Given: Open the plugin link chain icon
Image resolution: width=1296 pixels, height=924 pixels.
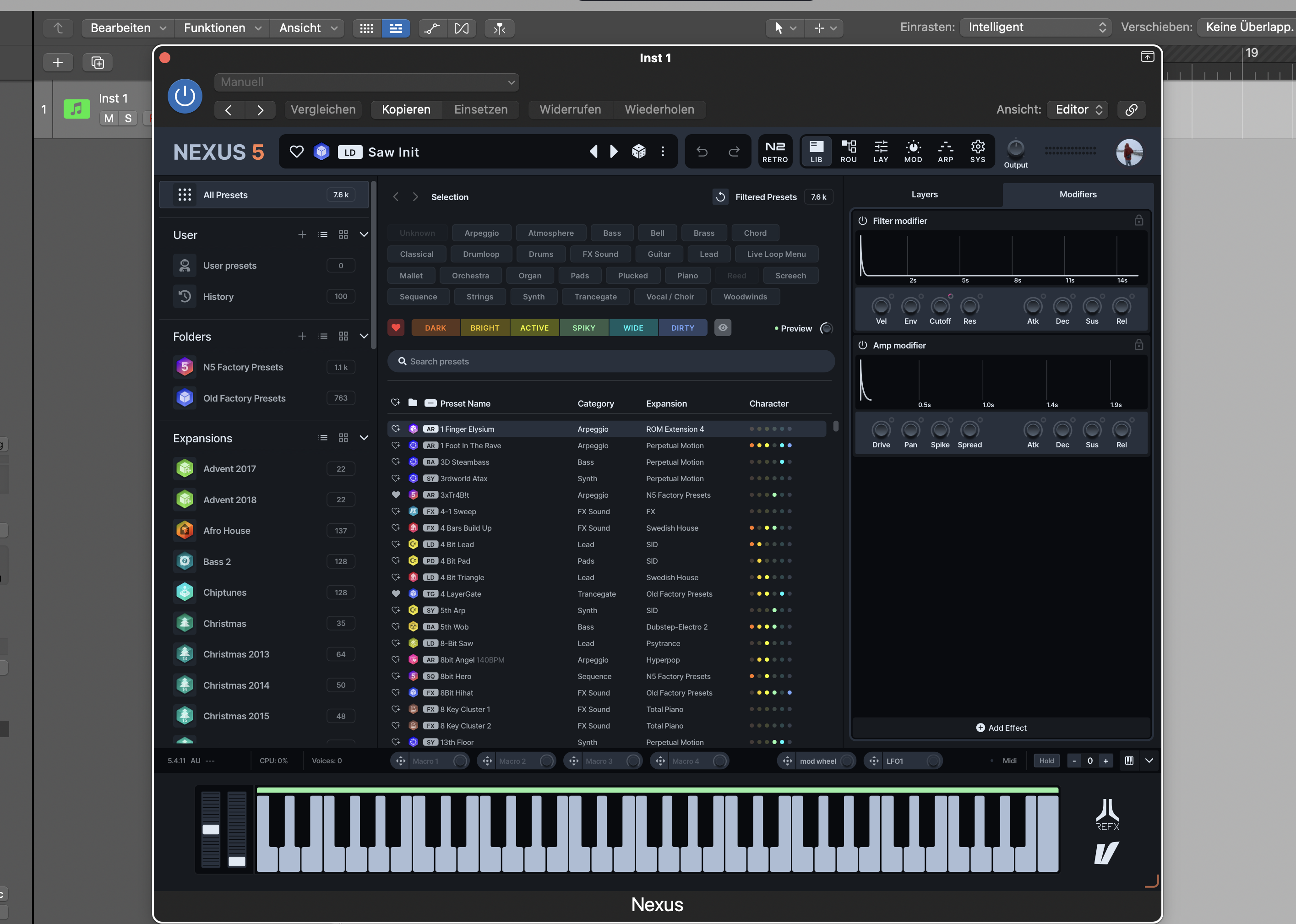Looking at the screenshot, I should click(1132, 109).
